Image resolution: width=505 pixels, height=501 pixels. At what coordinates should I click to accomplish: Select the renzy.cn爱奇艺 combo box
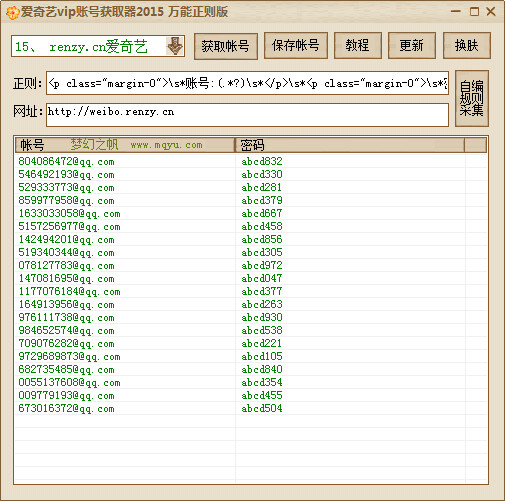(98, 46)
